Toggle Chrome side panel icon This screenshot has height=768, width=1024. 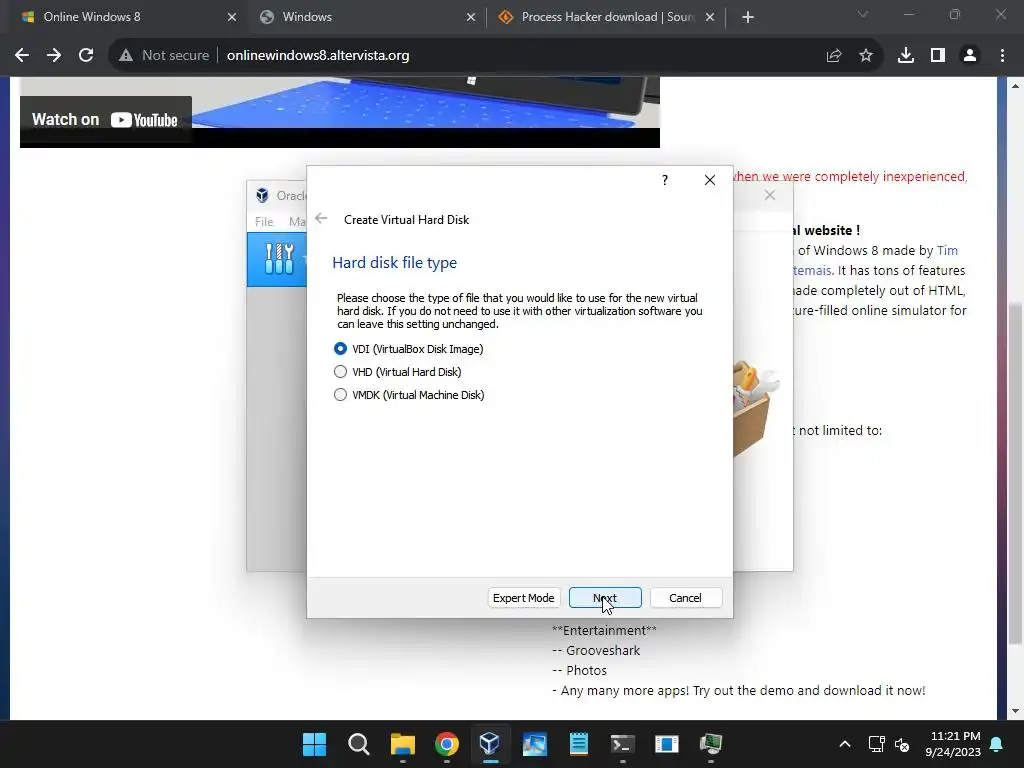pyautogui.click(x=938, y=56)
